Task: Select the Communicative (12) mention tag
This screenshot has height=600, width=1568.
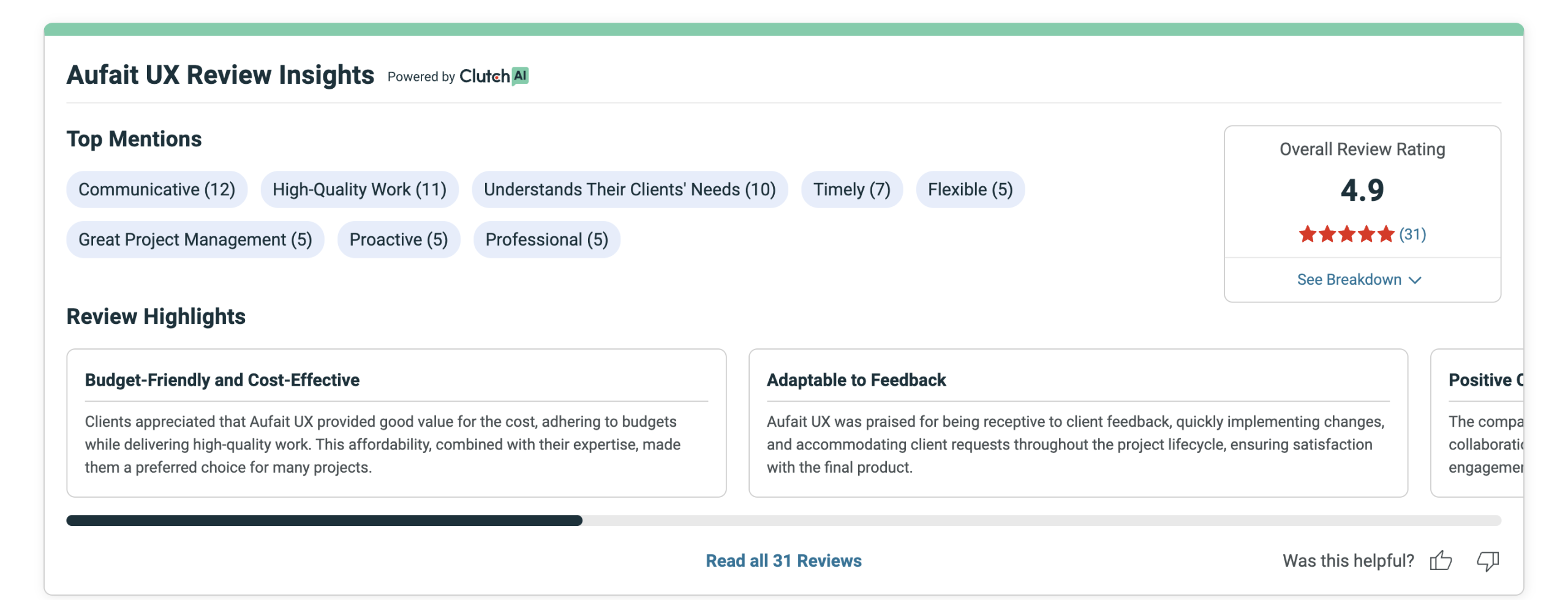Action: tap(157, 189)
